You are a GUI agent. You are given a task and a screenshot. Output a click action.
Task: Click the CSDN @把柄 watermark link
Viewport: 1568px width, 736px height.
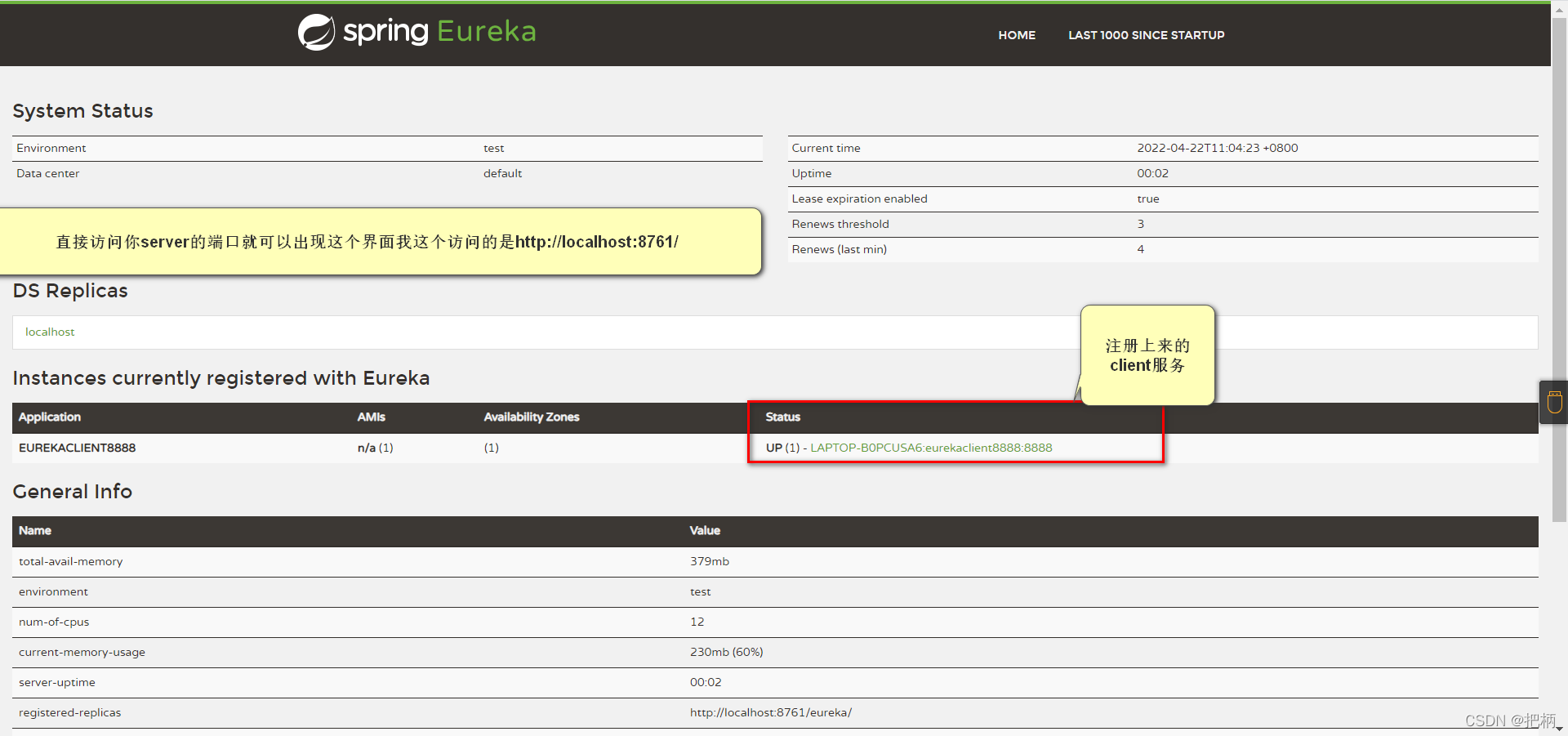pos(1510,720)
